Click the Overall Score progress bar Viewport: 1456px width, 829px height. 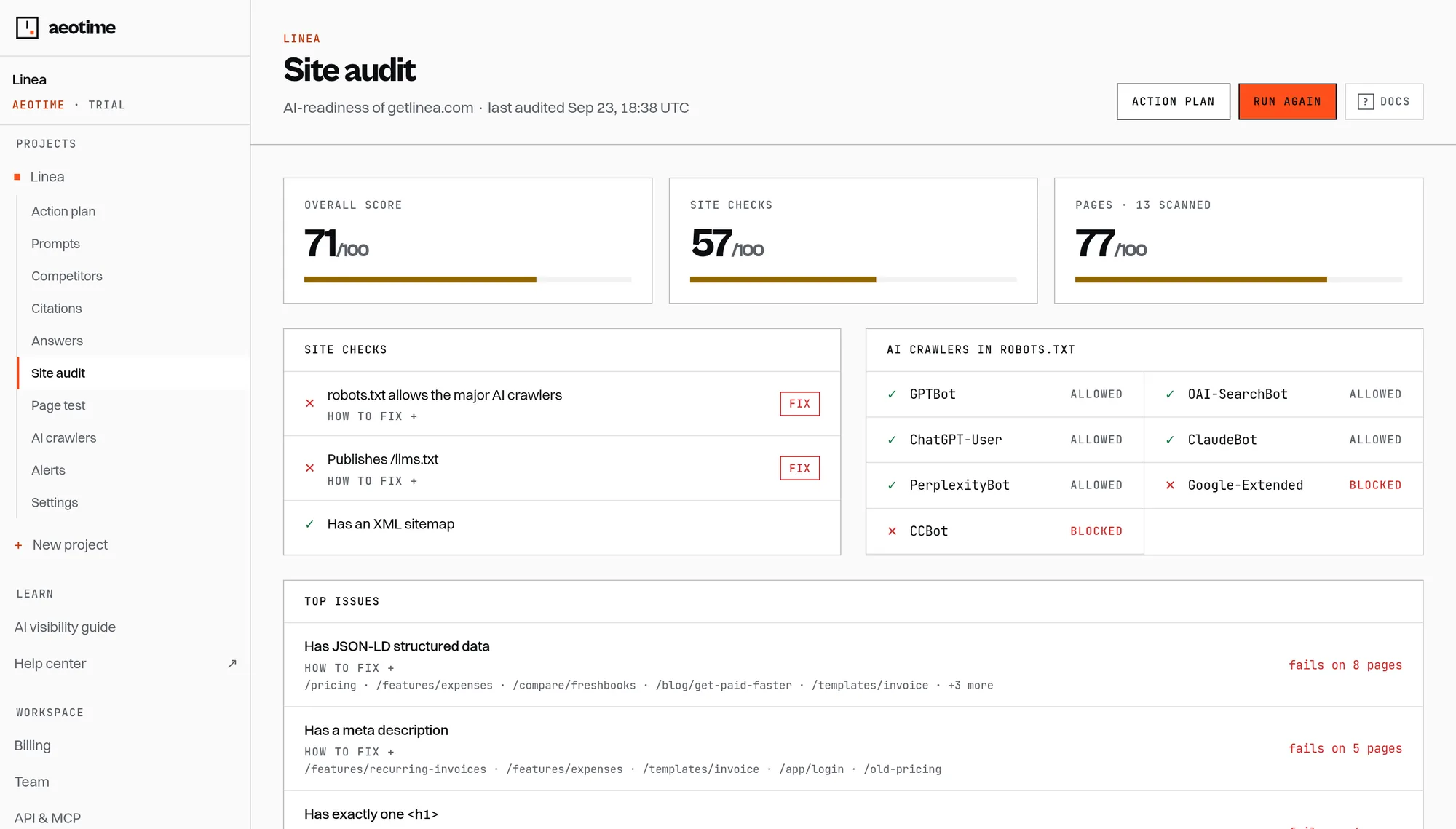tap(467, 279)
